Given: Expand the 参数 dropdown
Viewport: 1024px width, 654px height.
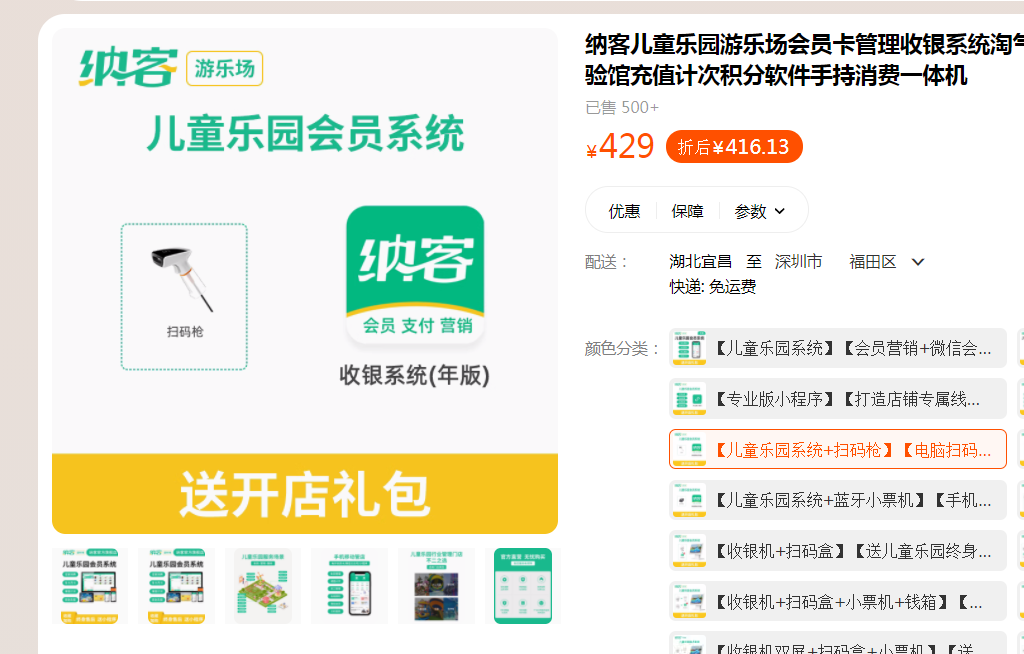Looking at the screenshot, I should pos(759,210).
